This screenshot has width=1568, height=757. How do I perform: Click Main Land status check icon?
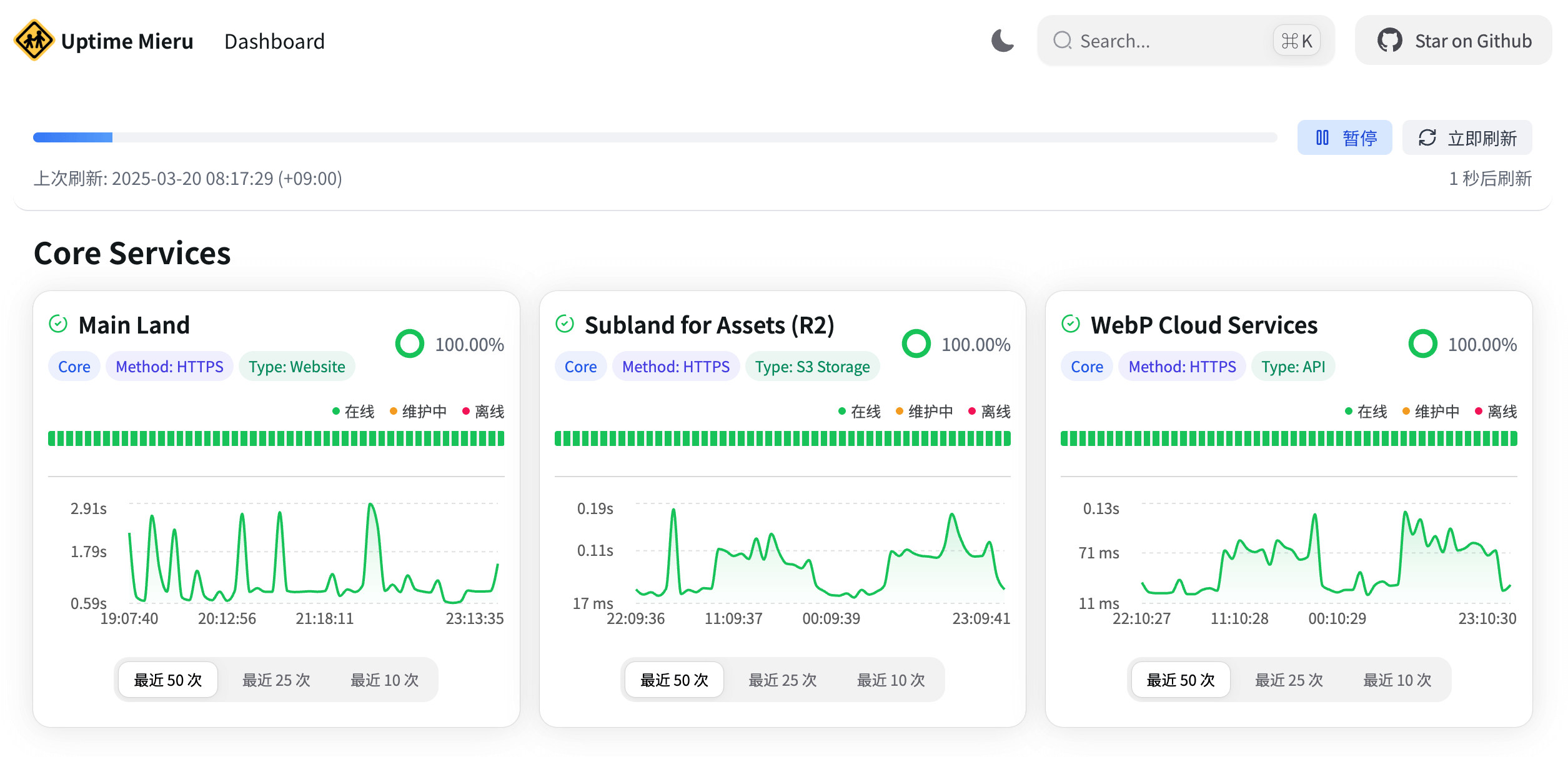(58, 324)
